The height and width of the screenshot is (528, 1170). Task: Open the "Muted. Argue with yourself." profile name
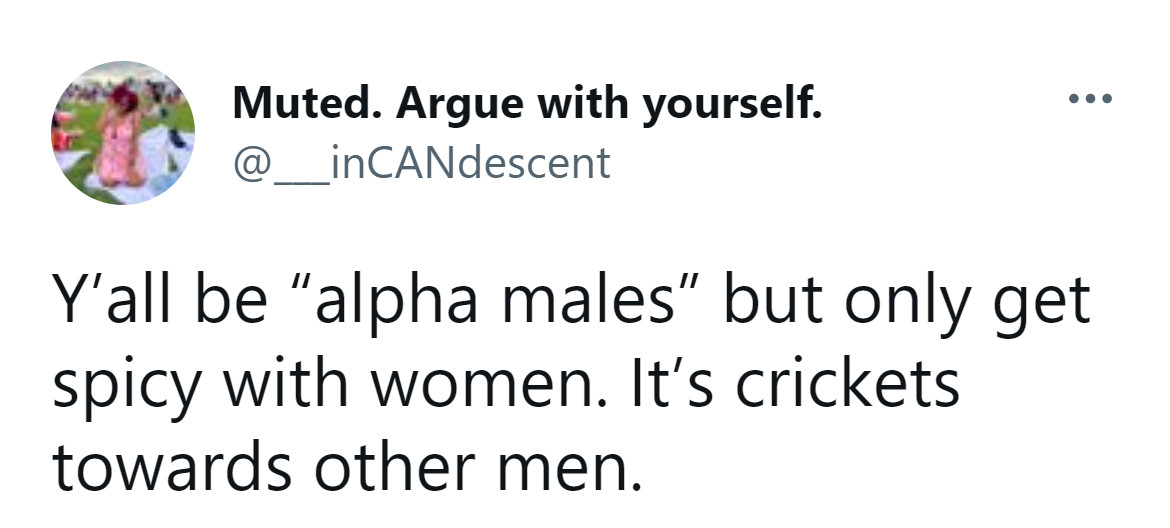[x=527, y=103]
